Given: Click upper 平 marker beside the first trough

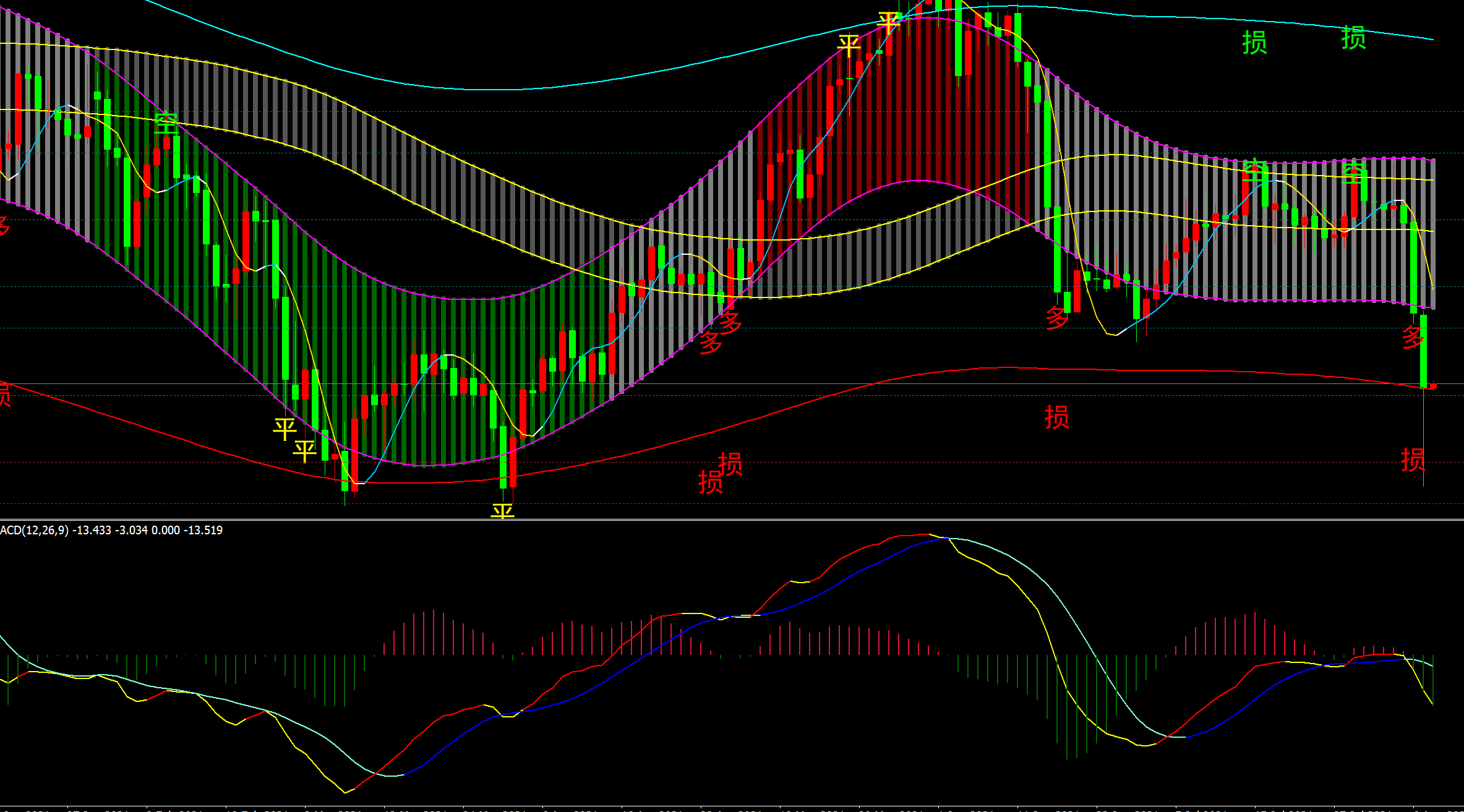Looking at the screenshot, I should pos(285,429).
